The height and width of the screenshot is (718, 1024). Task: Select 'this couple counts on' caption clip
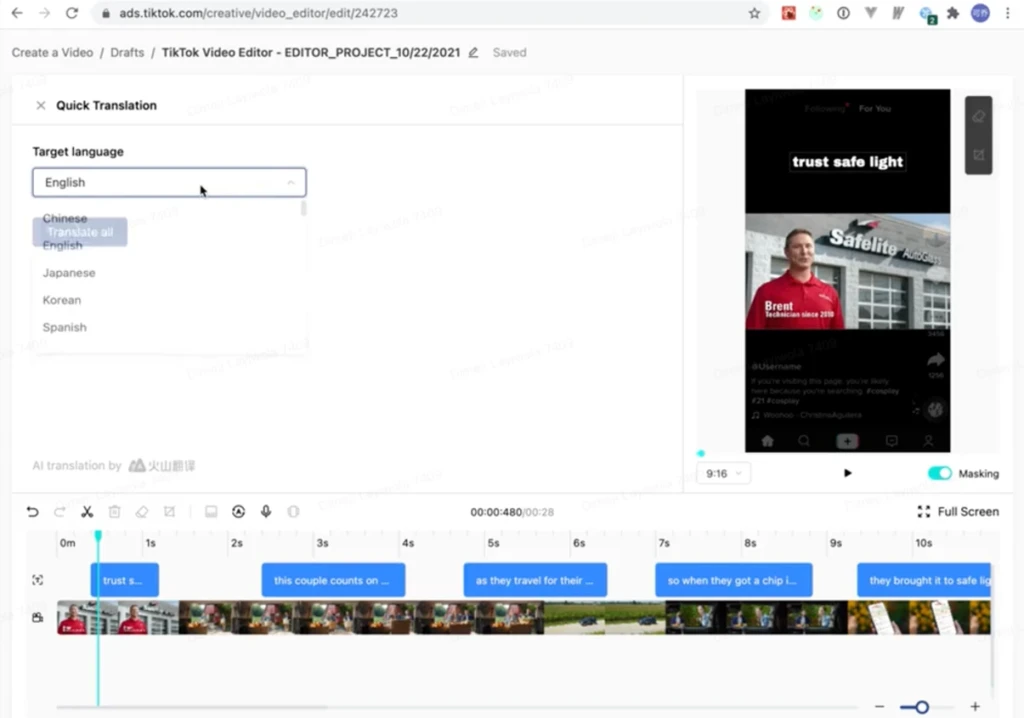pyautogui.click(x=333, y=580)
